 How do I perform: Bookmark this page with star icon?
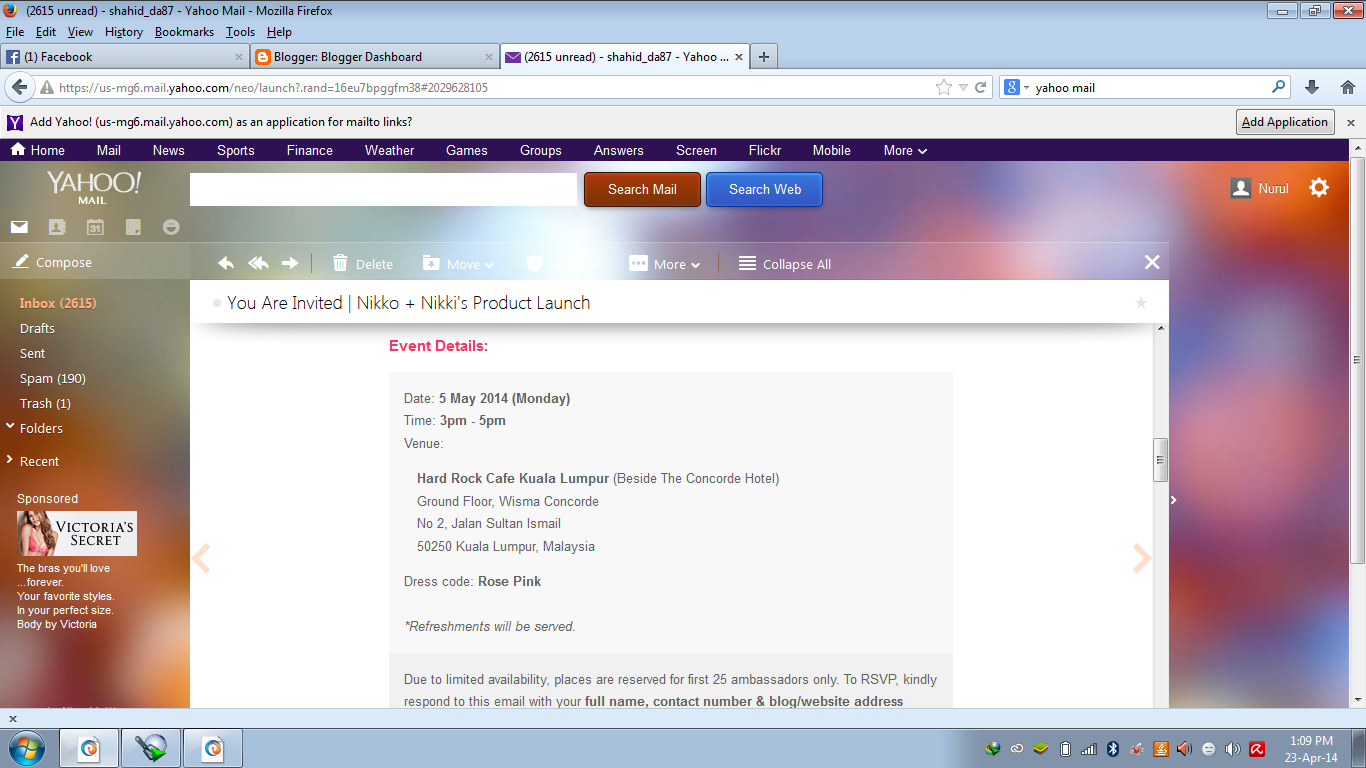pyautogui.click(x=943, y=87)
